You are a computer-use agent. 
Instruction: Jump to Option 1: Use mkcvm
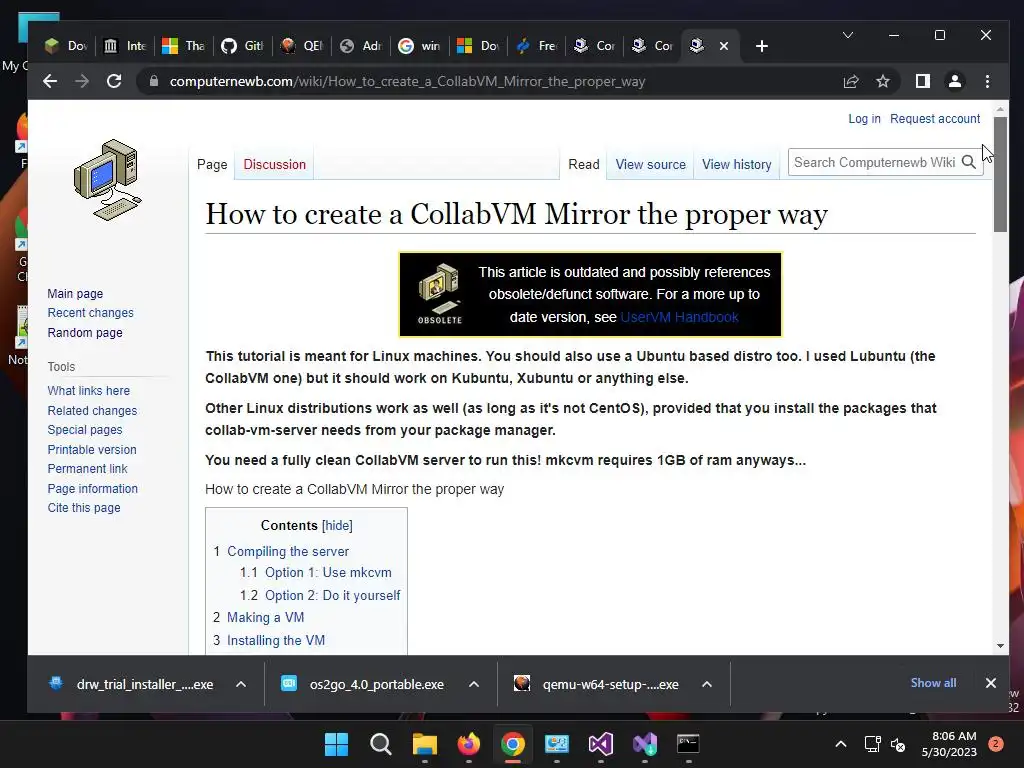(328, 573)
